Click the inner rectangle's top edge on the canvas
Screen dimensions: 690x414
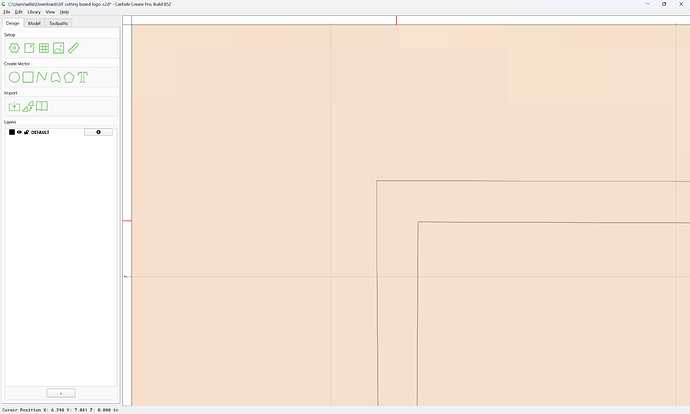[x=554, y=222]
